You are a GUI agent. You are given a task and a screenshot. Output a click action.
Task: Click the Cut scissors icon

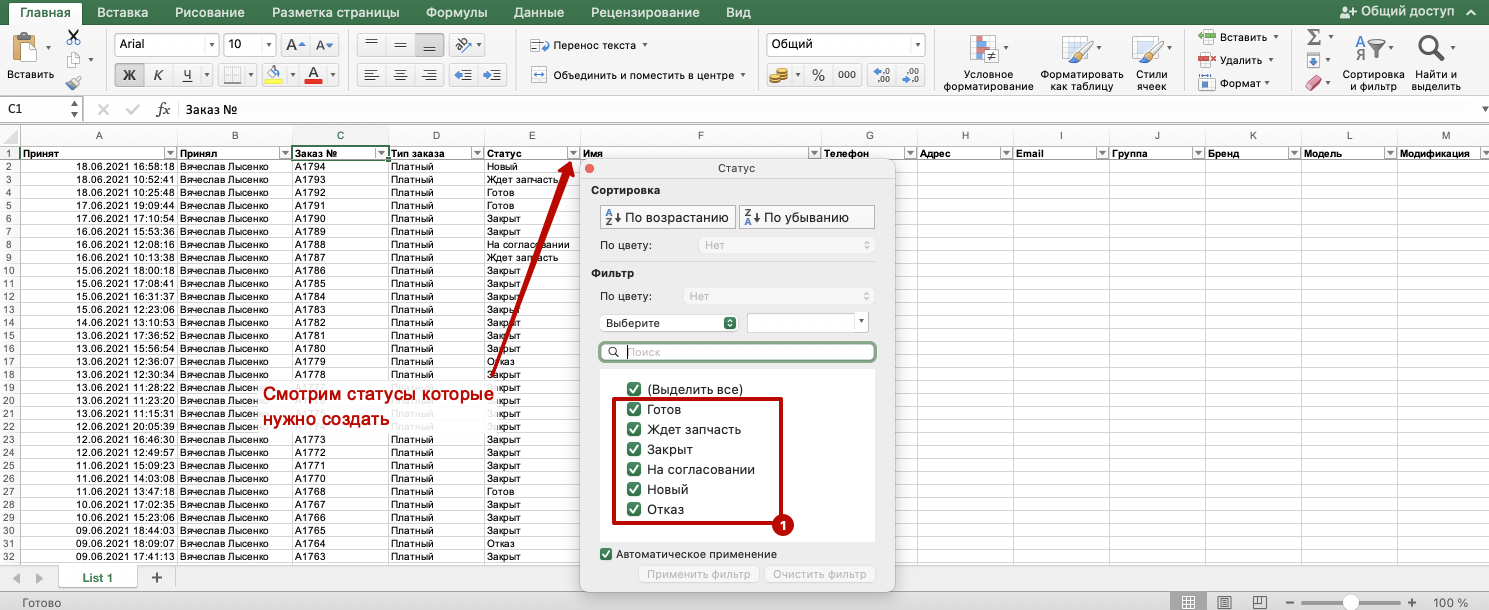coord(73,37)
